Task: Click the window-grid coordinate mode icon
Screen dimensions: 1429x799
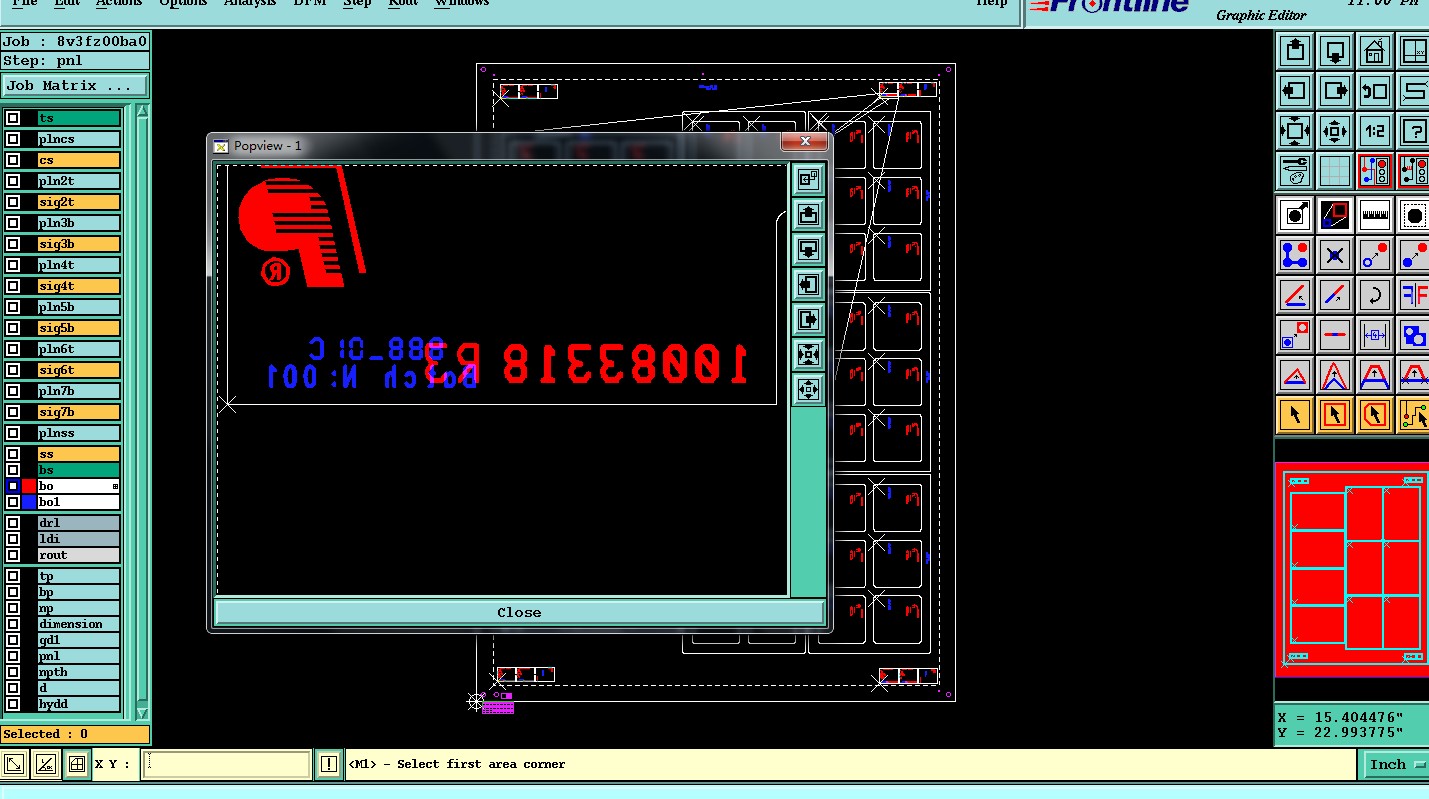Action: pyautogui.click(x=76, y=765)
